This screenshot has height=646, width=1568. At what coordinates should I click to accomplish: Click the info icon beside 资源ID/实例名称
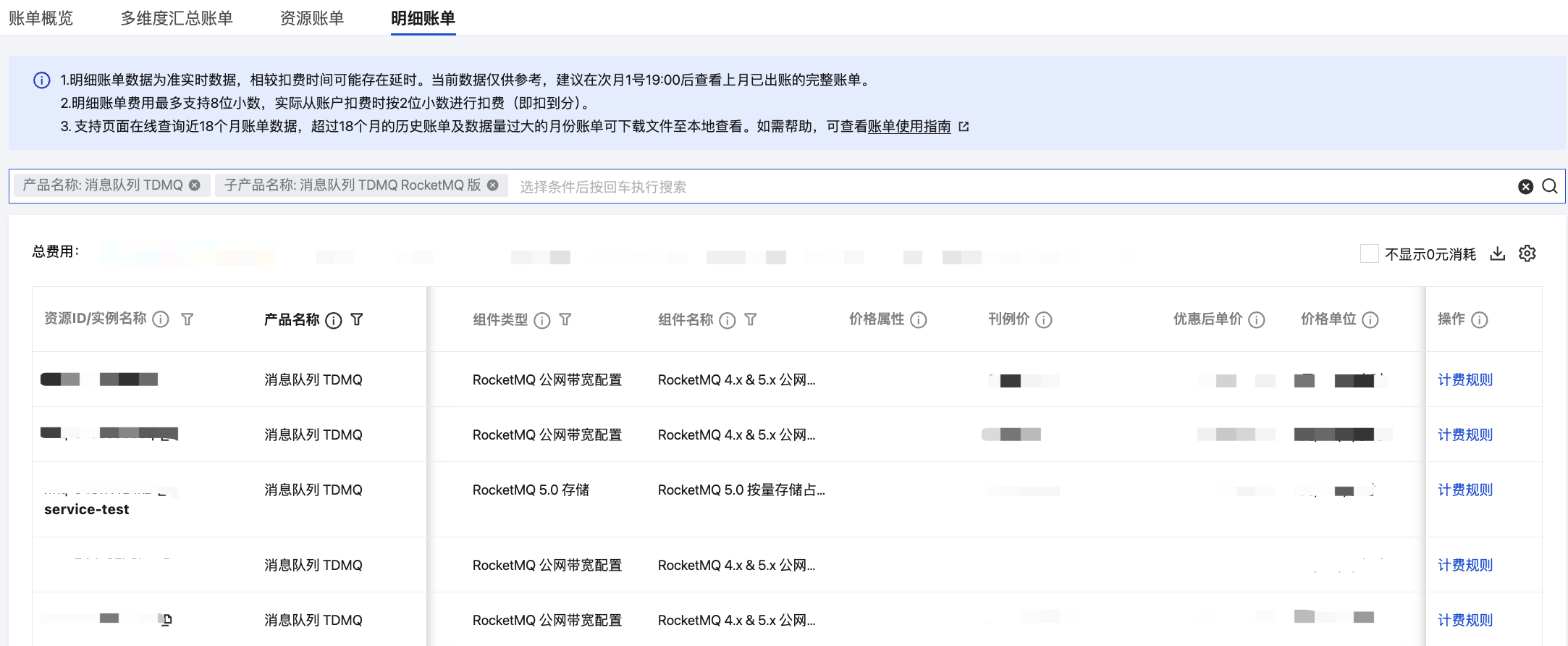[x=161, y=319]
